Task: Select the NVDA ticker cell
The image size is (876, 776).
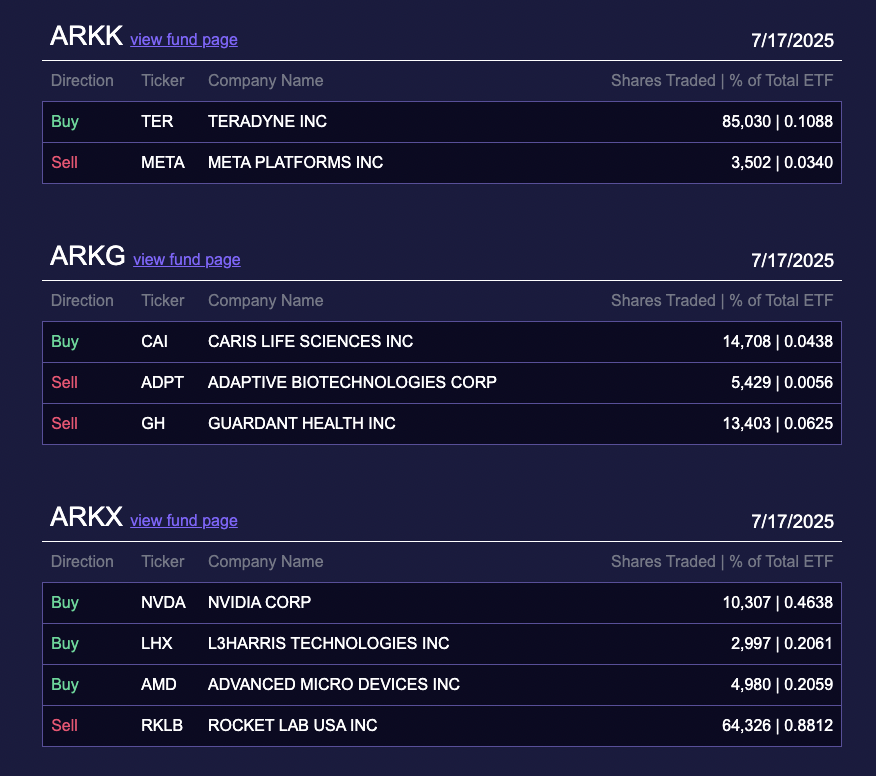Action: (x=163, y=602)
